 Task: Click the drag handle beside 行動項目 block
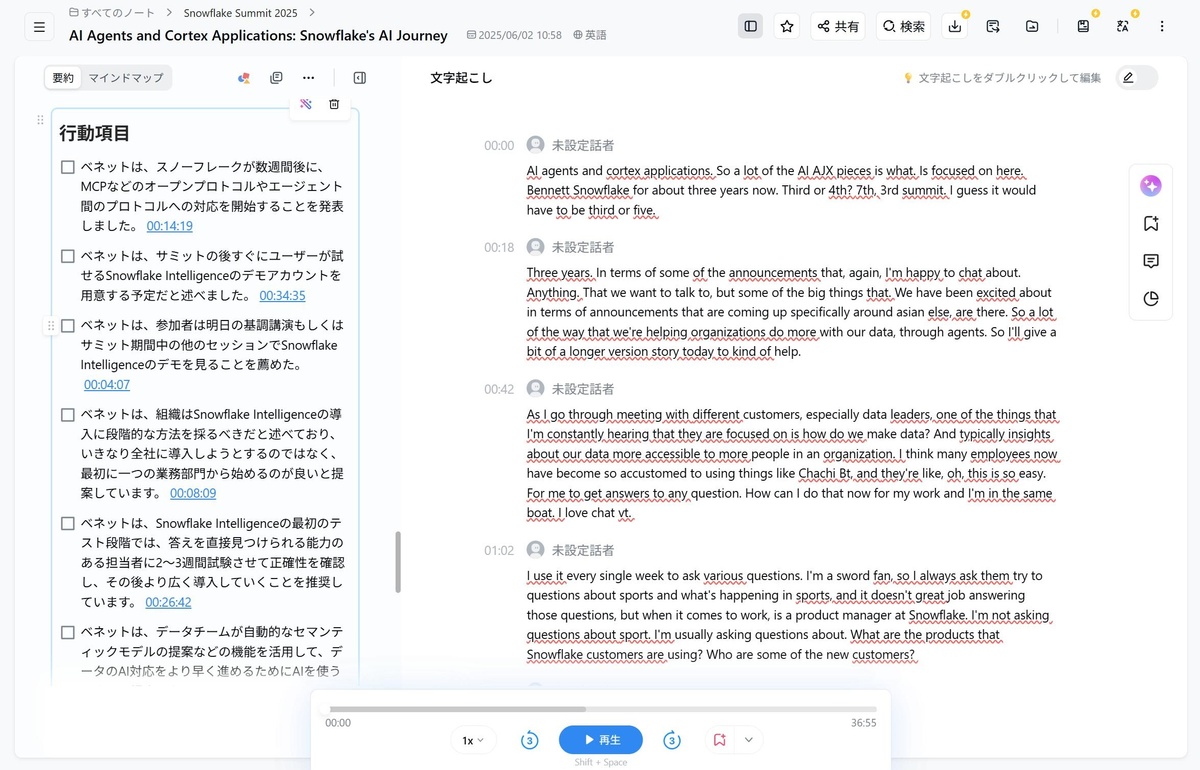(40, 120)
